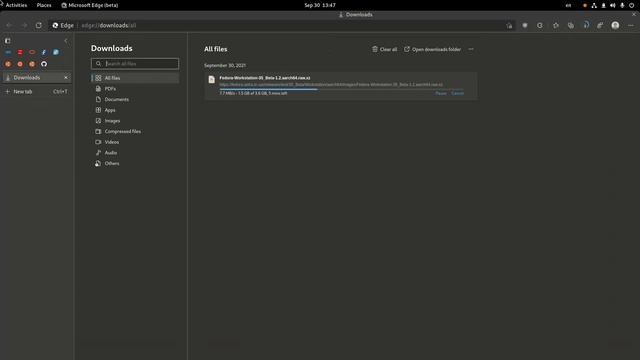Click the browser Forward arrow button

(x=24, y=25)
